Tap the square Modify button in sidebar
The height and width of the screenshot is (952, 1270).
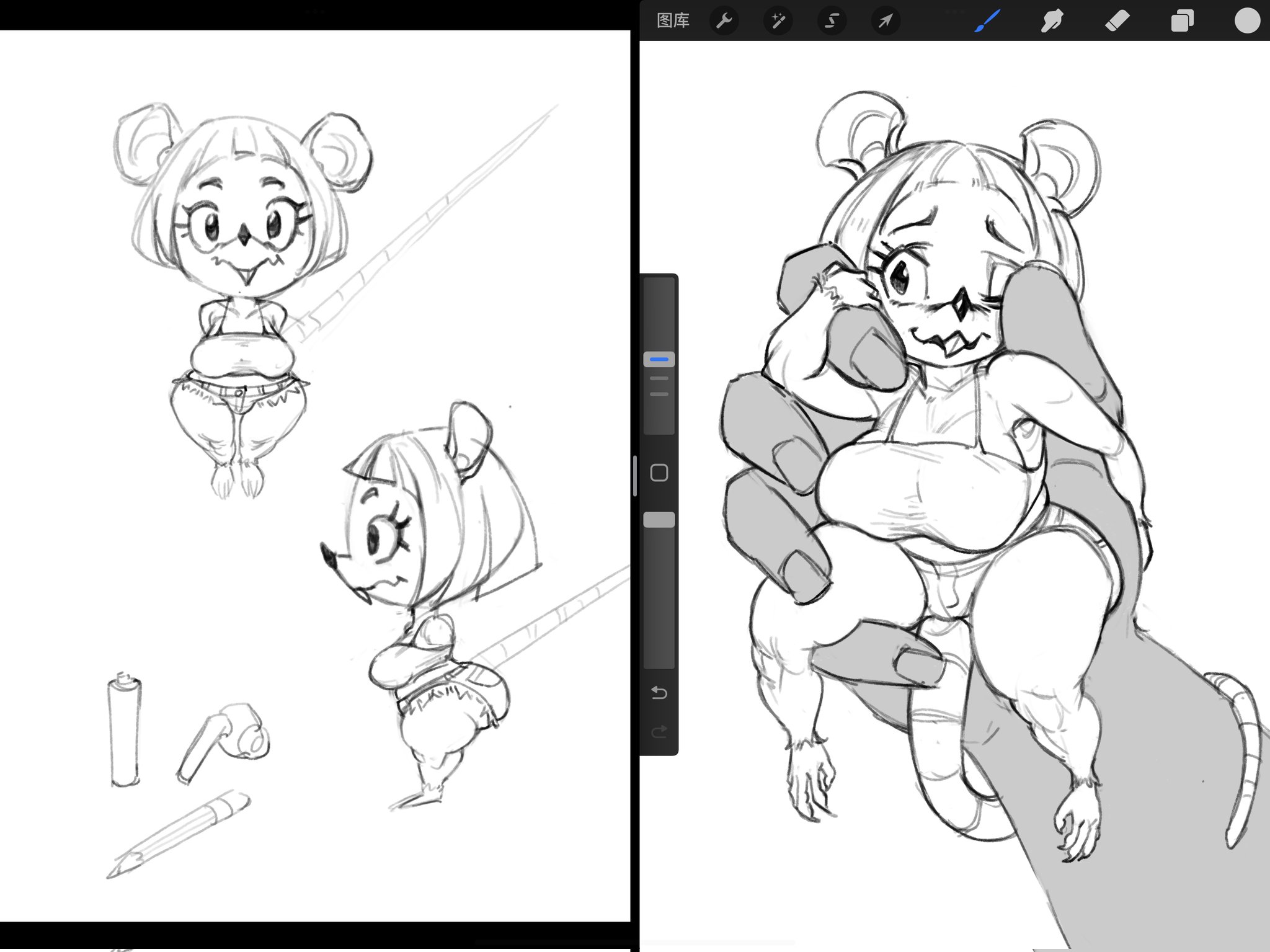[x=659, y=473]
